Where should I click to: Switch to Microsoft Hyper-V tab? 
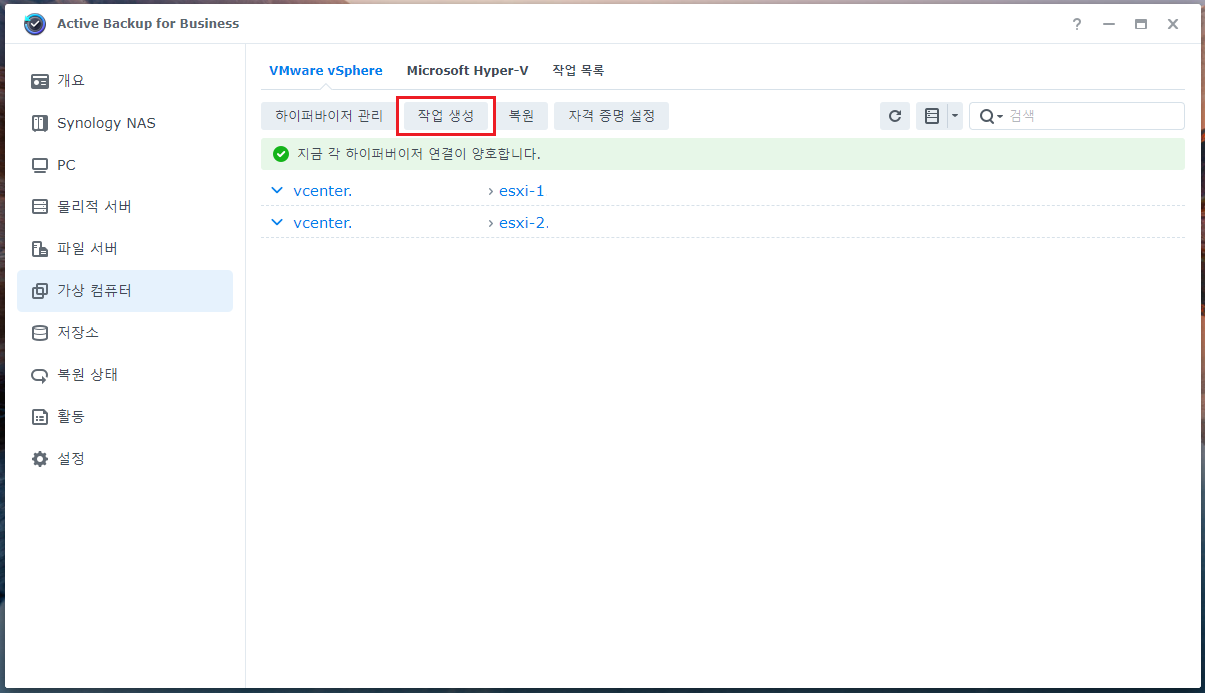(467, 71)
